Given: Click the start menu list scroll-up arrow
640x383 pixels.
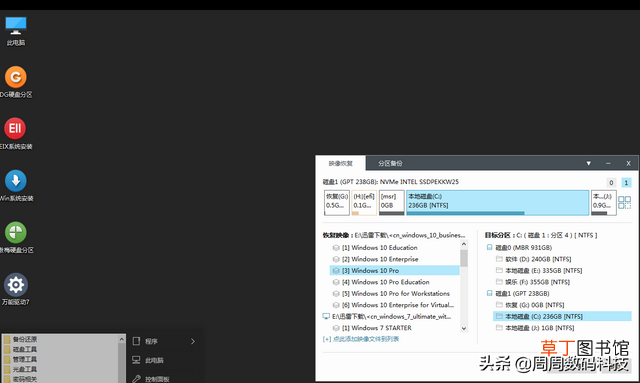Looking at the screenshot, I should [121, 339].
